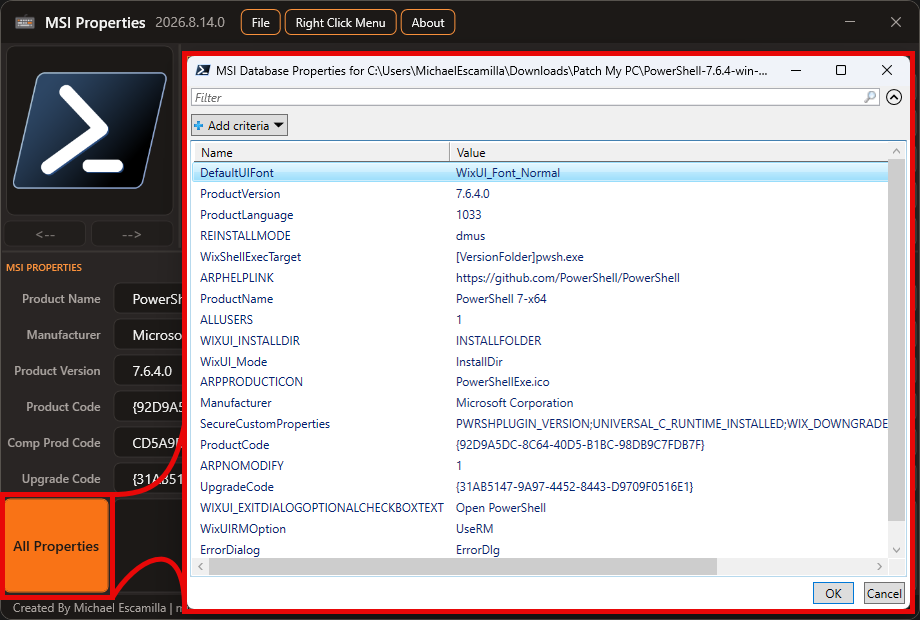920x620 pixels.
Task: Select the ErrorDialog property name
Action: coord(230,550)
